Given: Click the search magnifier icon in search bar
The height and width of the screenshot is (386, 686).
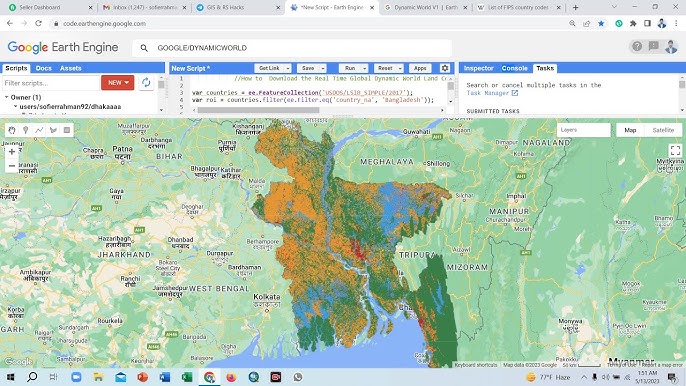Looking at the screenshot, I should [x=144, y=48].
